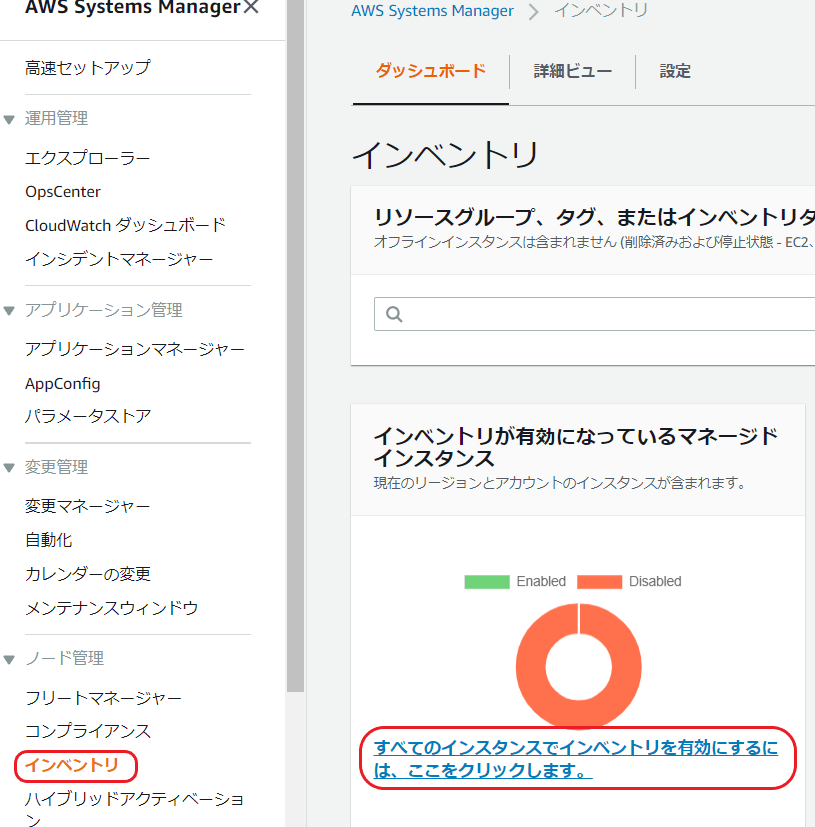Switch to 設定 tab
This screenshot has width=815, height=827.
point(675,71)
